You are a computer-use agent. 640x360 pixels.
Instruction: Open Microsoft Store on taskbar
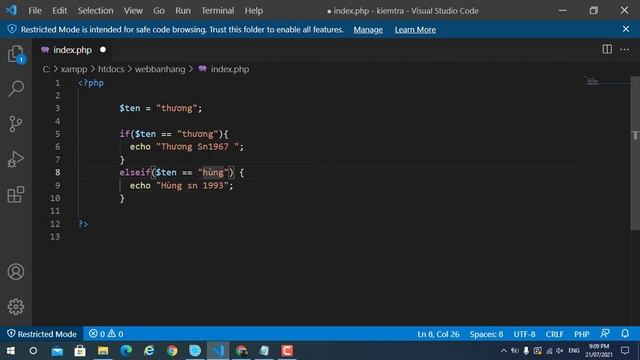(80, 351)
